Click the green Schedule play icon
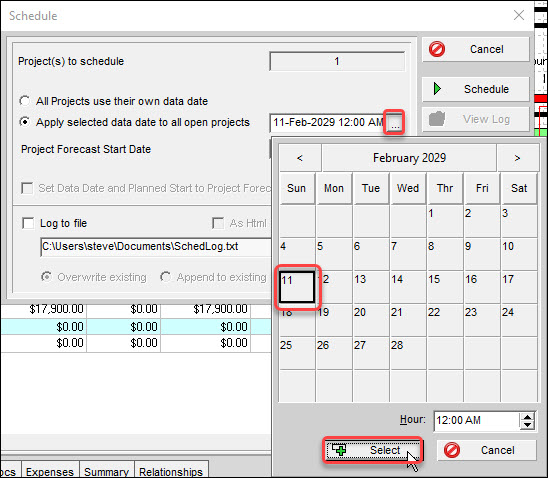 coord(437,89)
